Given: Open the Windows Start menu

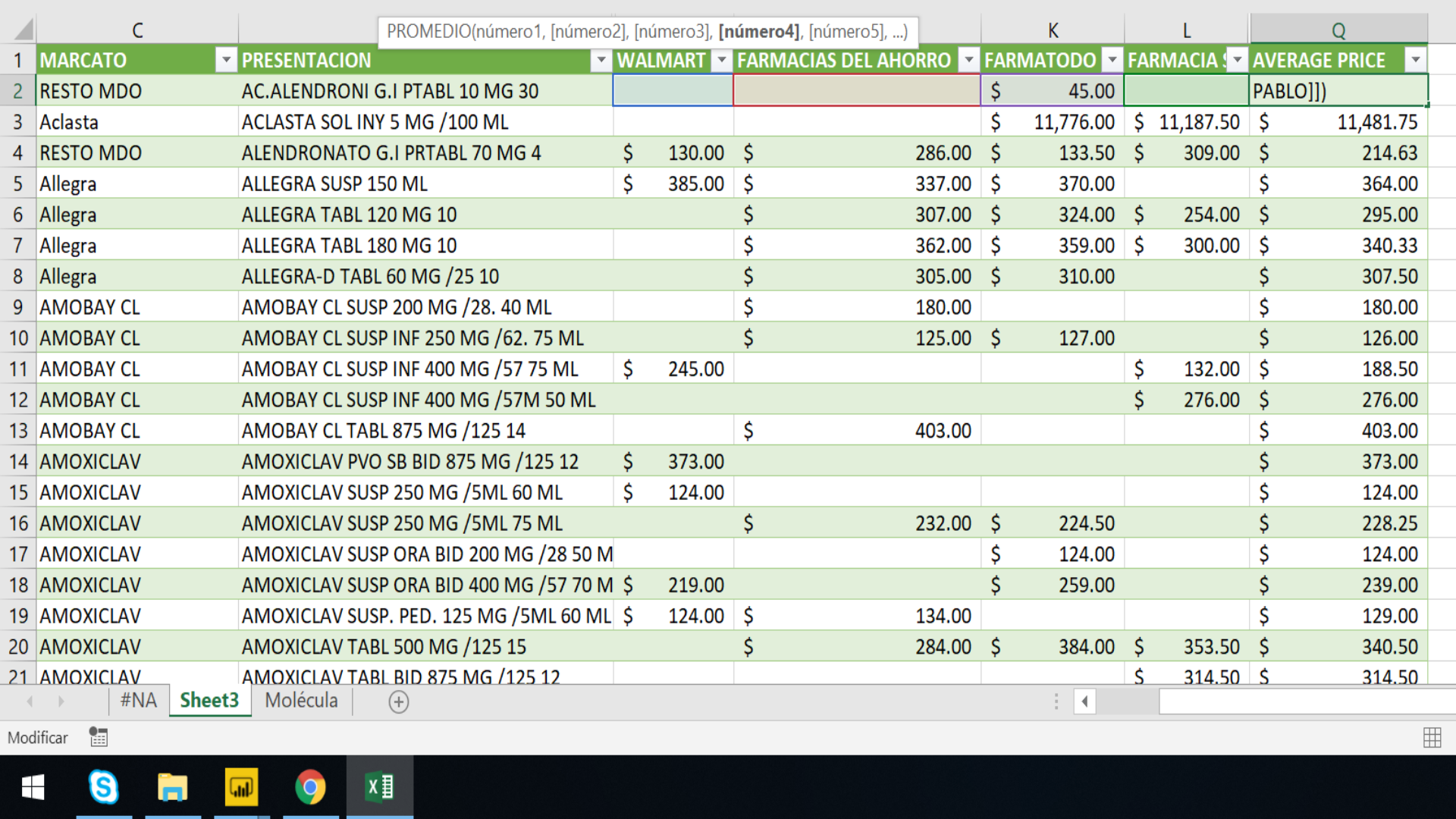Looking at the screenshot, I should [x=33, y=787].
